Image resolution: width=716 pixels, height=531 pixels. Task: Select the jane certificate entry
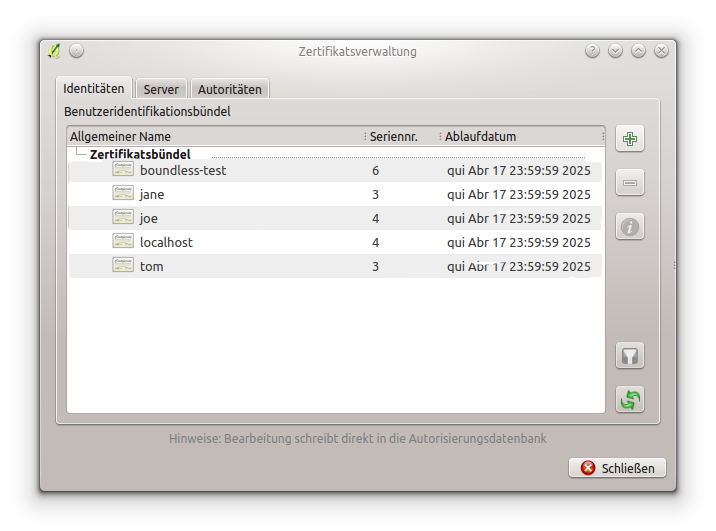click(152, 194)
